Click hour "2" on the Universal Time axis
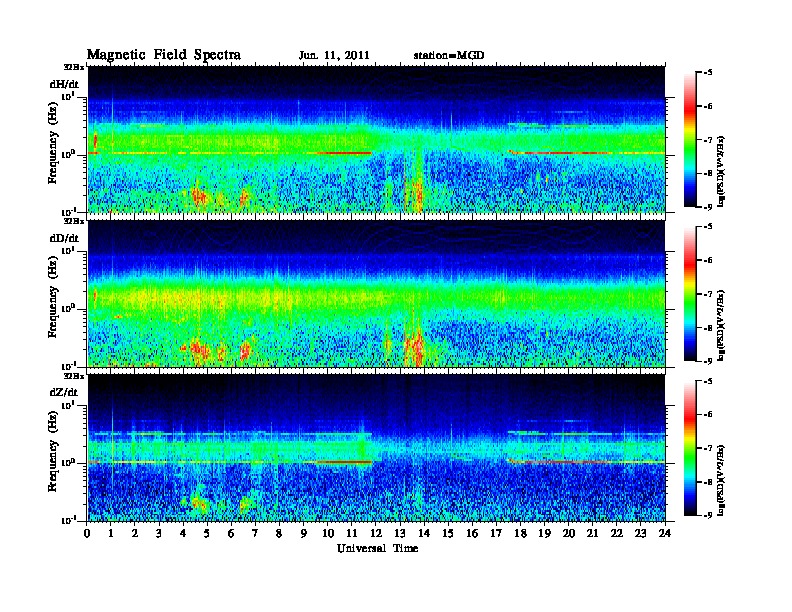Screen dimensions: 792x612 click(x=135, y=534)
